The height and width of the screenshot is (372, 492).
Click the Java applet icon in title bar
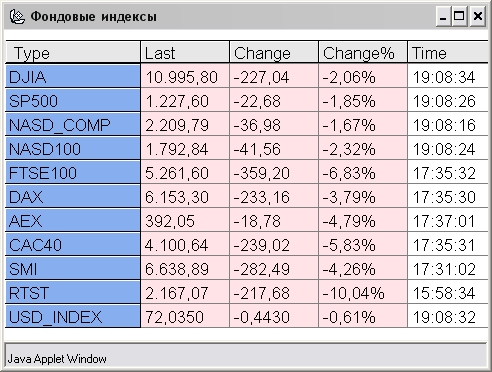point(17,16)
